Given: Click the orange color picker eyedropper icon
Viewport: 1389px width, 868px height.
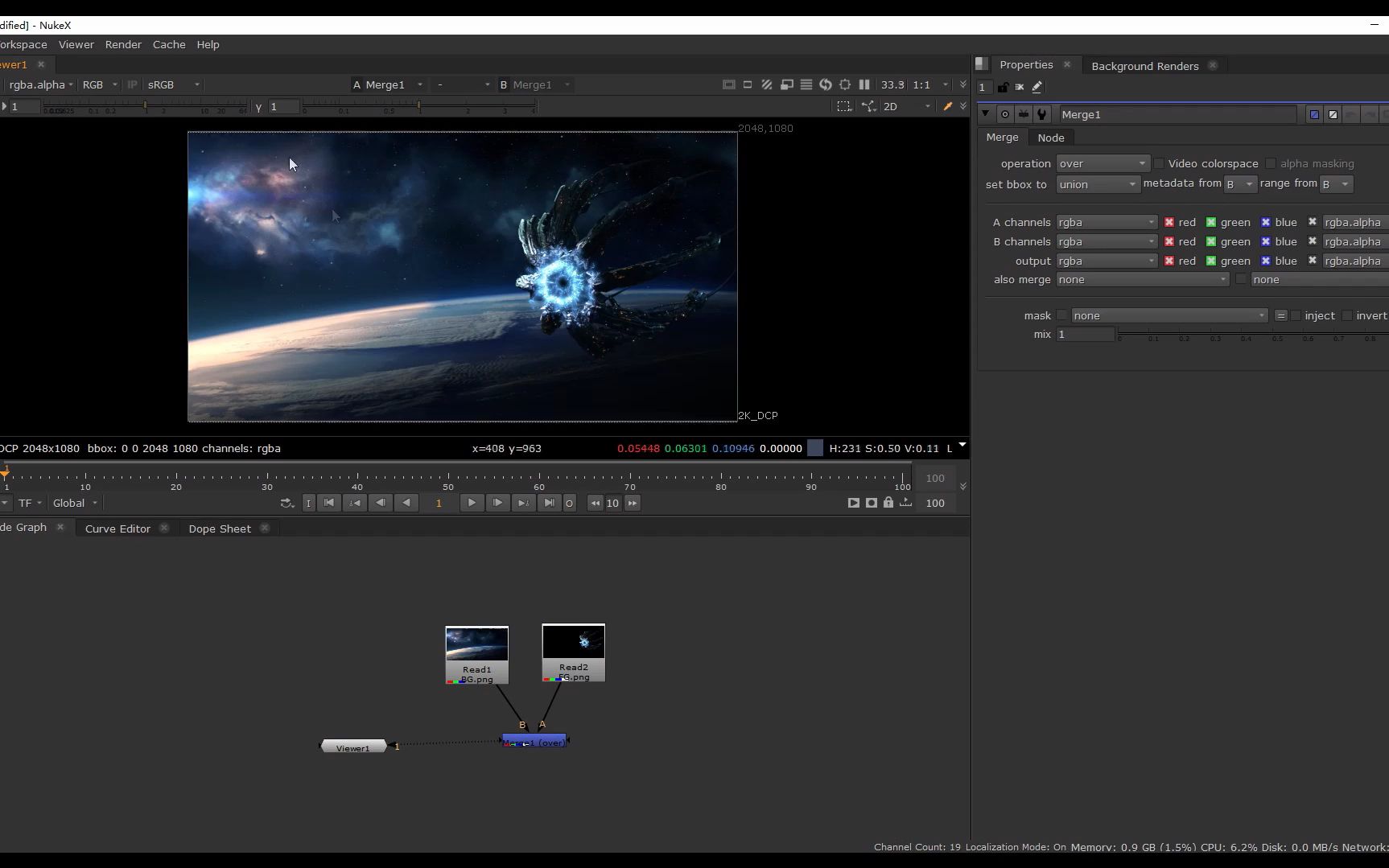Looking at the screenshot, I should coord(948,106).
